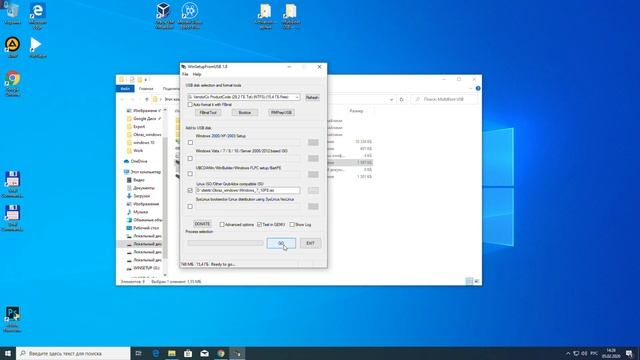The height and width of the screenshot is (360, 640).
Task: Click the Explorer search box
Action: [444, 99]
